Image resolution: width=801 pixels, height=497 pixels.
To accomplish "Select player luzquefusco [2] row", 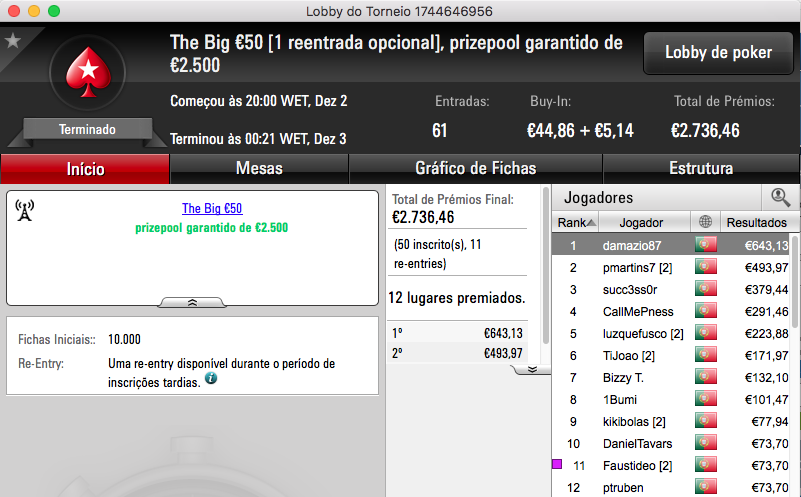I will [671, 333].
